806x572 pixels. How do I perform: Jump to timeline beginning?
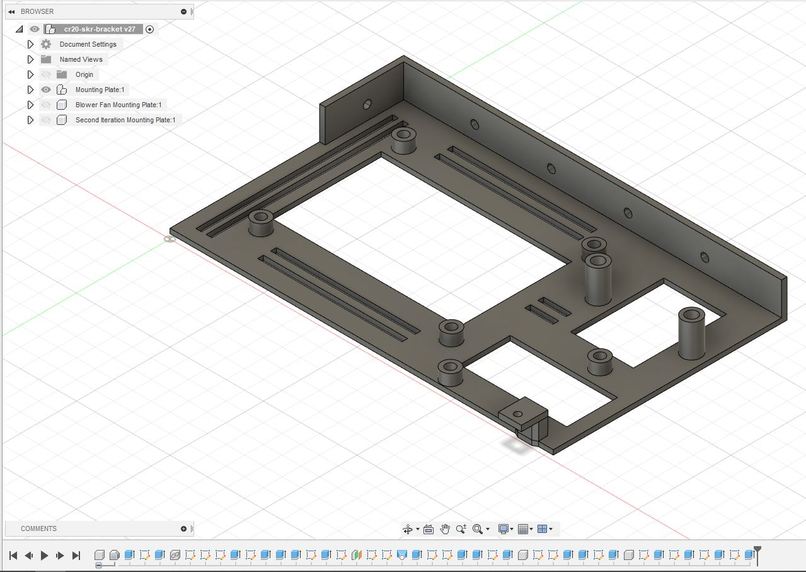13,555
